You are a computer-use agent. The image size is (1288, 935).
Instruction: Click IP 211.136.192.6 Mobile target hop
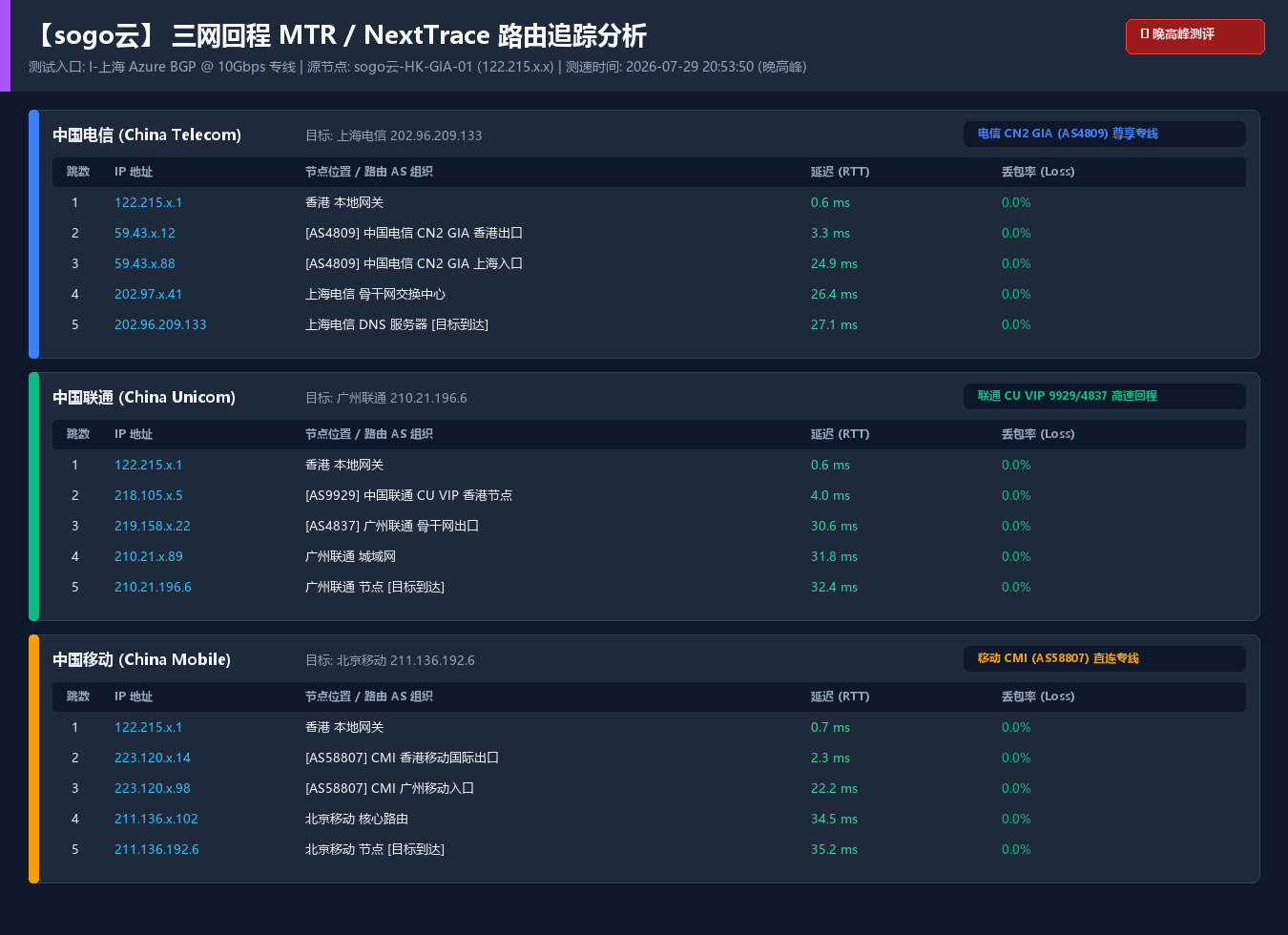tap(156, 849)
